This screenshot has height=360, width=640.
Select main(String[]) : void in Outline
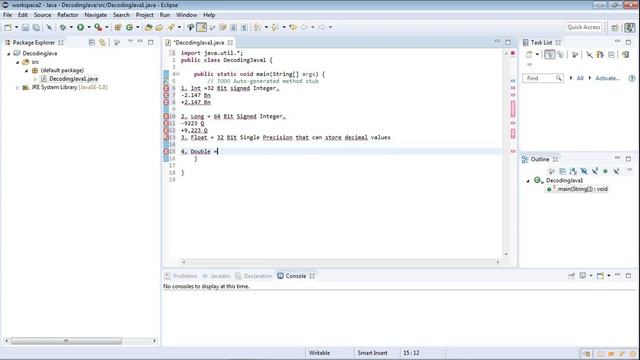point(582,189)
